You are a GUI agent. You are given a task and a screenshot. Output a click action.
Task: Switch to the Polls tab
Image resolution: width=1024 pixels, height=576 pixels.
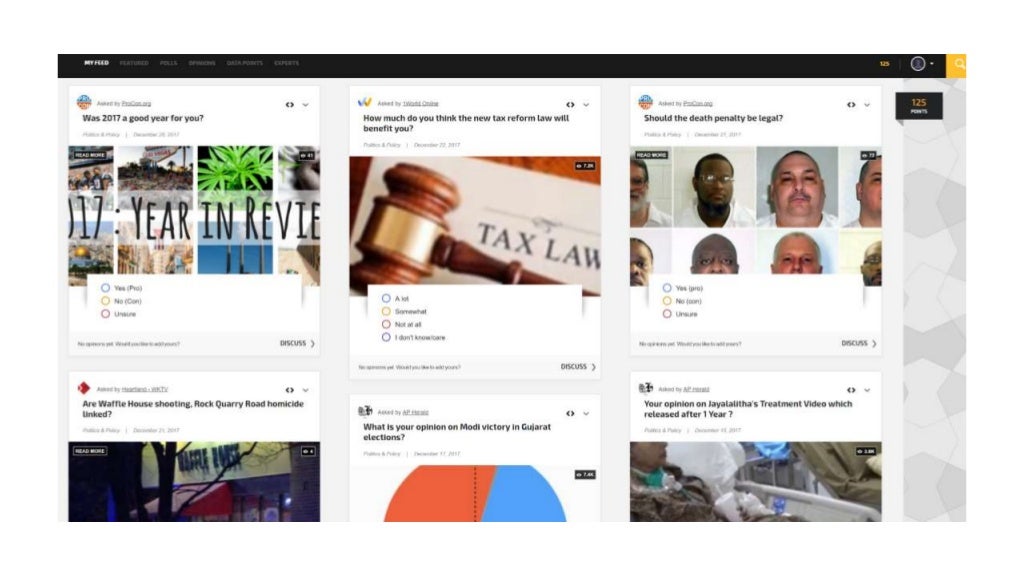[168, 63]
